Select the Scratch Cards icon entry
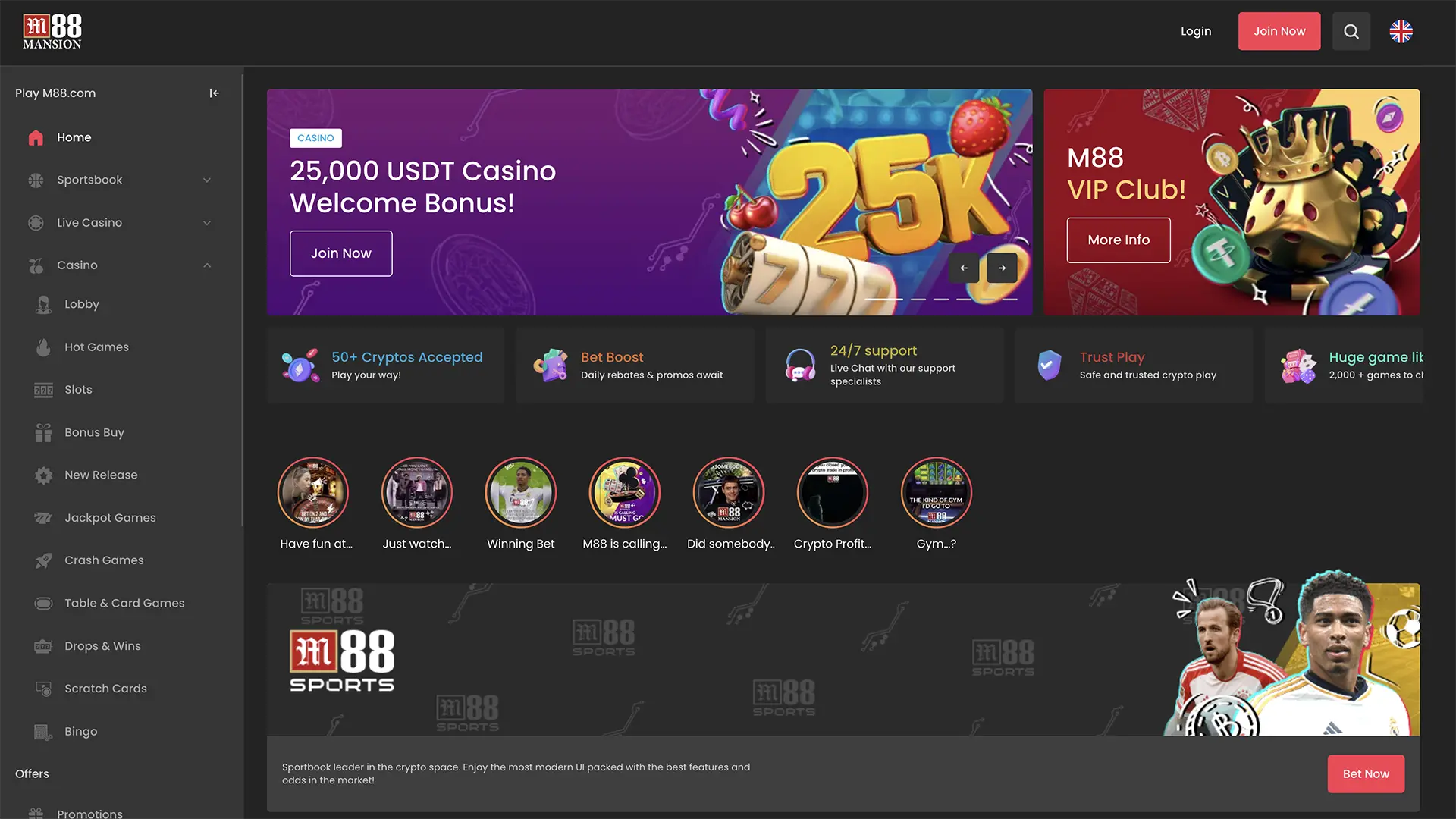This screenshot has height=819, width=1456. (x=44, y=689)
